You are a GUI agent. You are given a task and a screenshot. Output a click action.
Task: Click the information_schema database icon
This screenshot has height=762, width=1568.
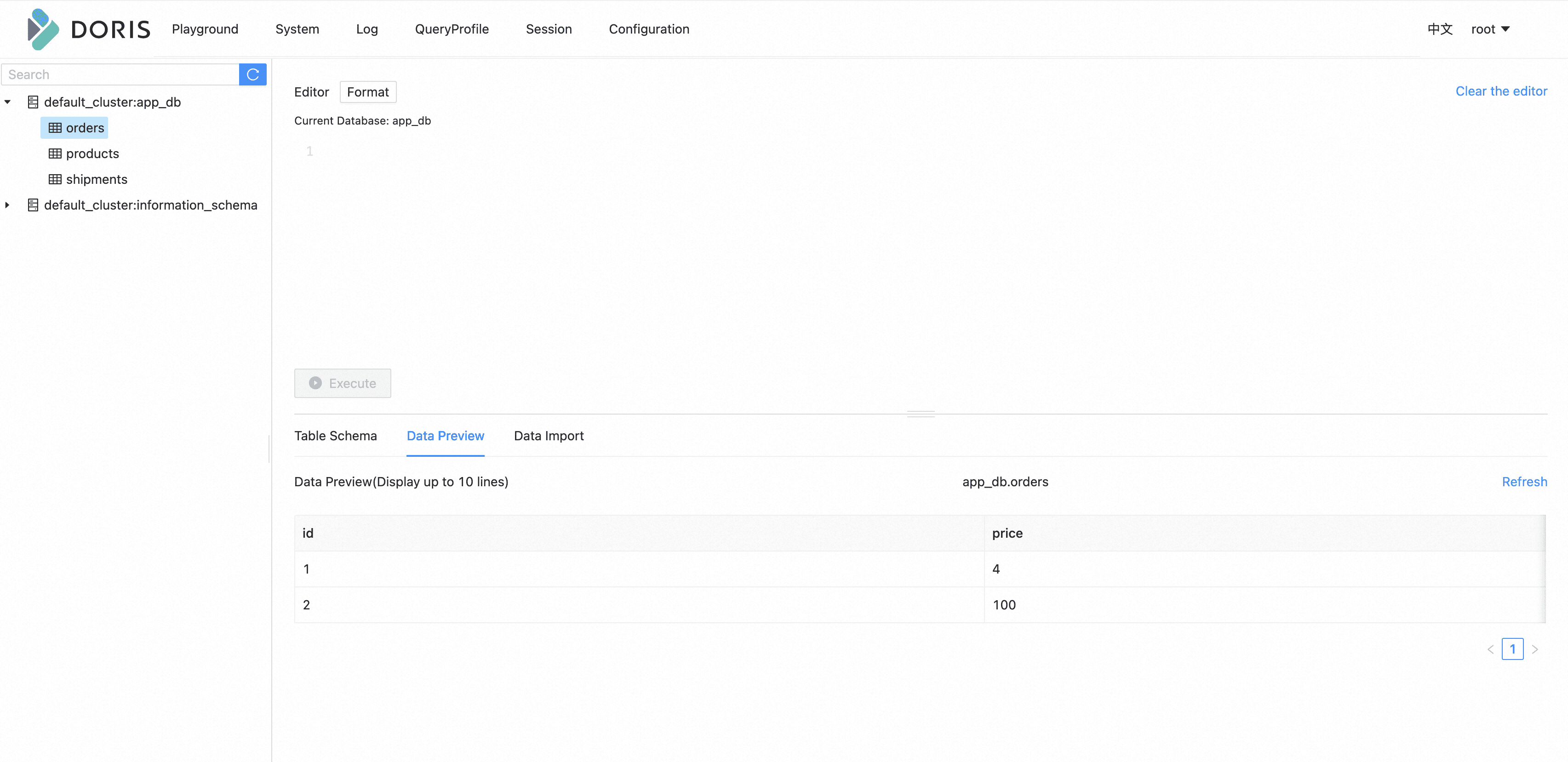click(x=34, y=205)
